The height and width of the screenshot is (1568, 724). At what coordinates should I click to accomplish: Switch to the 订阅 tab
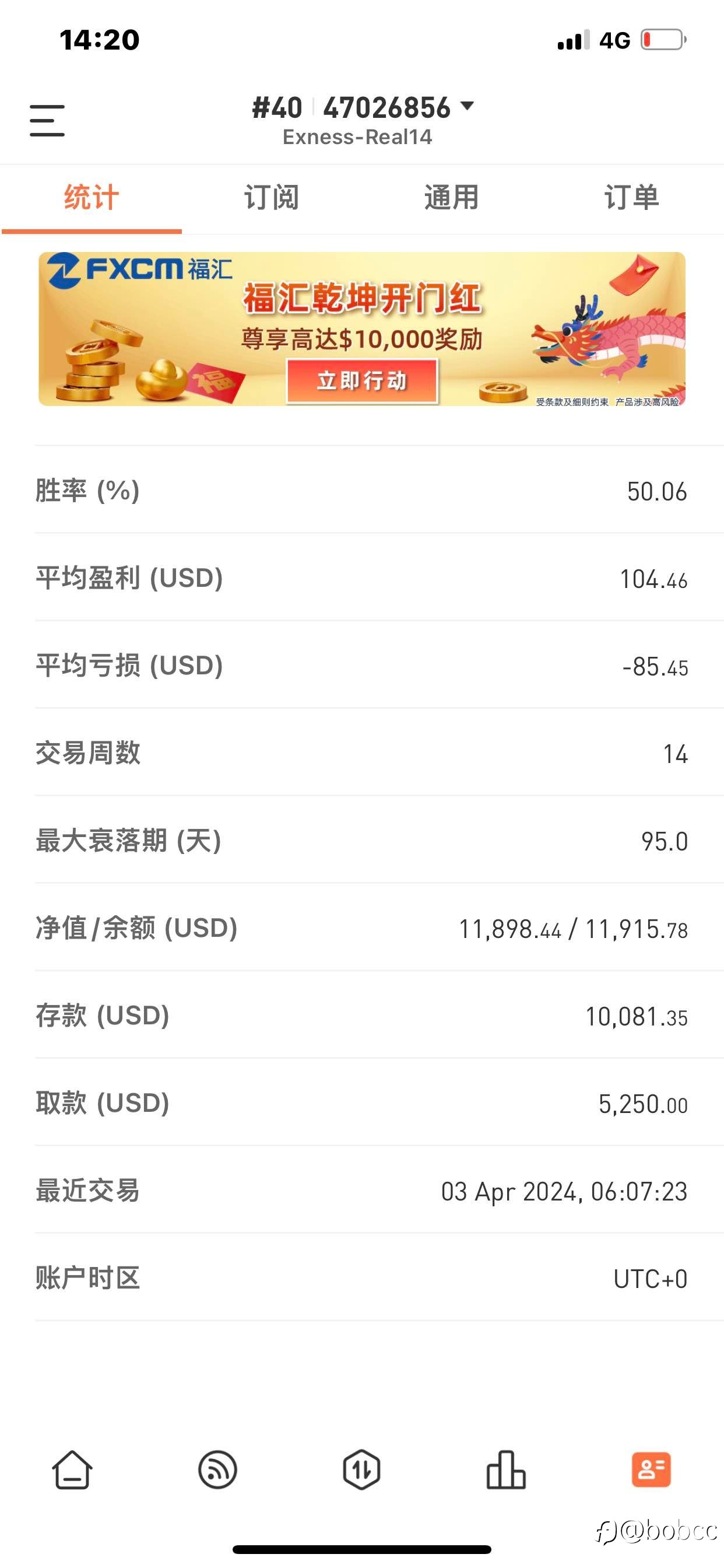pyautogui.click(x=271, y=198)
